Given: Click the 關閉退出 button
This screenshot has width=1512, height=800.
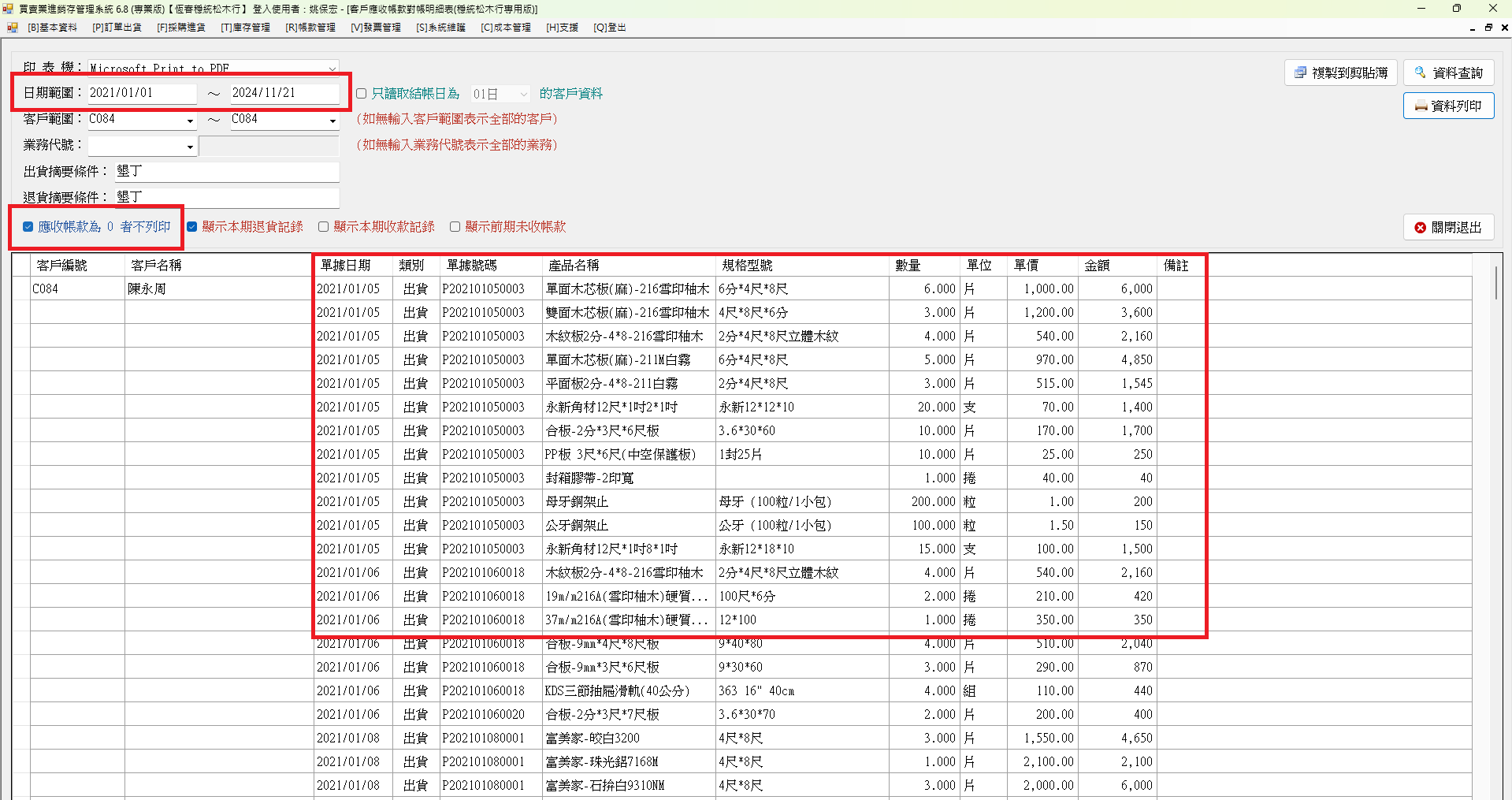Looking at the screenshot, I should [x=1449, y=228].
